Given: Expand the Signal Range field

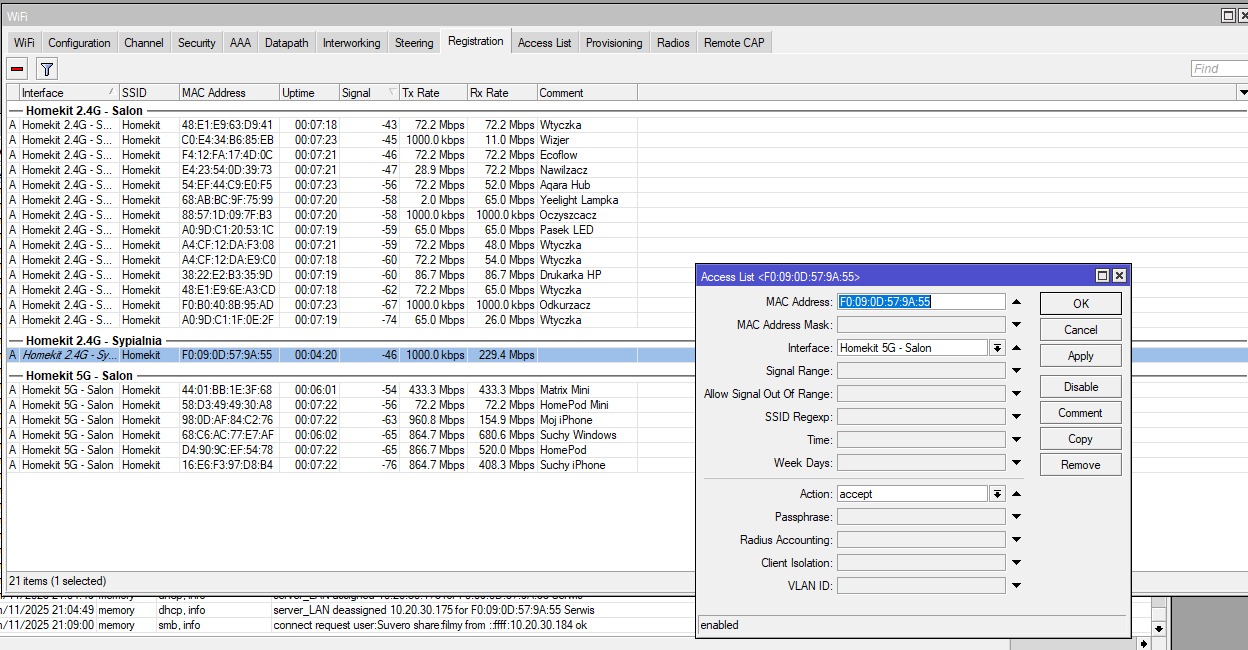Looking at the screenshot, I should pyautogui.click(x=1016, y=371).
